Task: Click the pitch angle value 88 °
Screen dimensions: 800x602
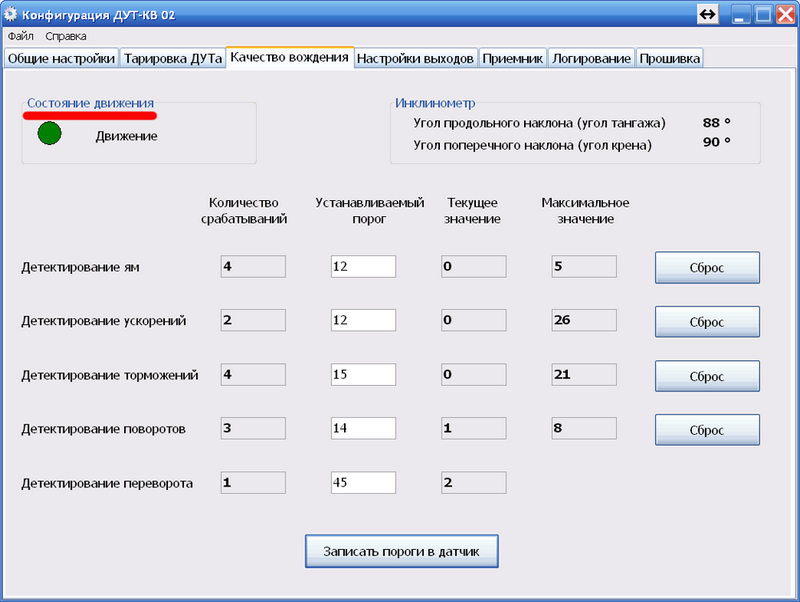Action: pos(716,122)
